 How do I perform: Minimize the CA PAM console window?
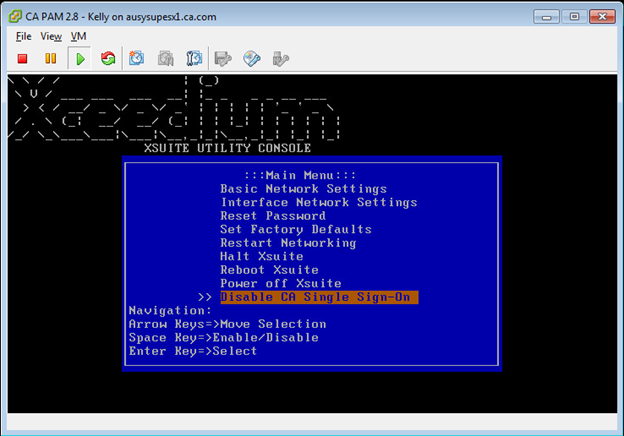pyautogui.click(x=546, y=17)
